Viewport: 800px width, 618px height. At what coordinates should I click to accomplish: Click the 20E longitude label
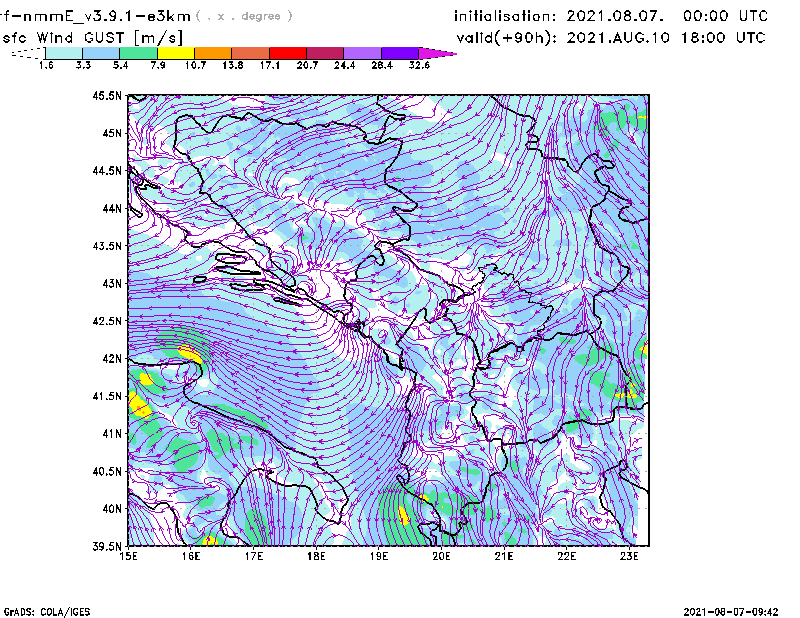click(441, 556)
